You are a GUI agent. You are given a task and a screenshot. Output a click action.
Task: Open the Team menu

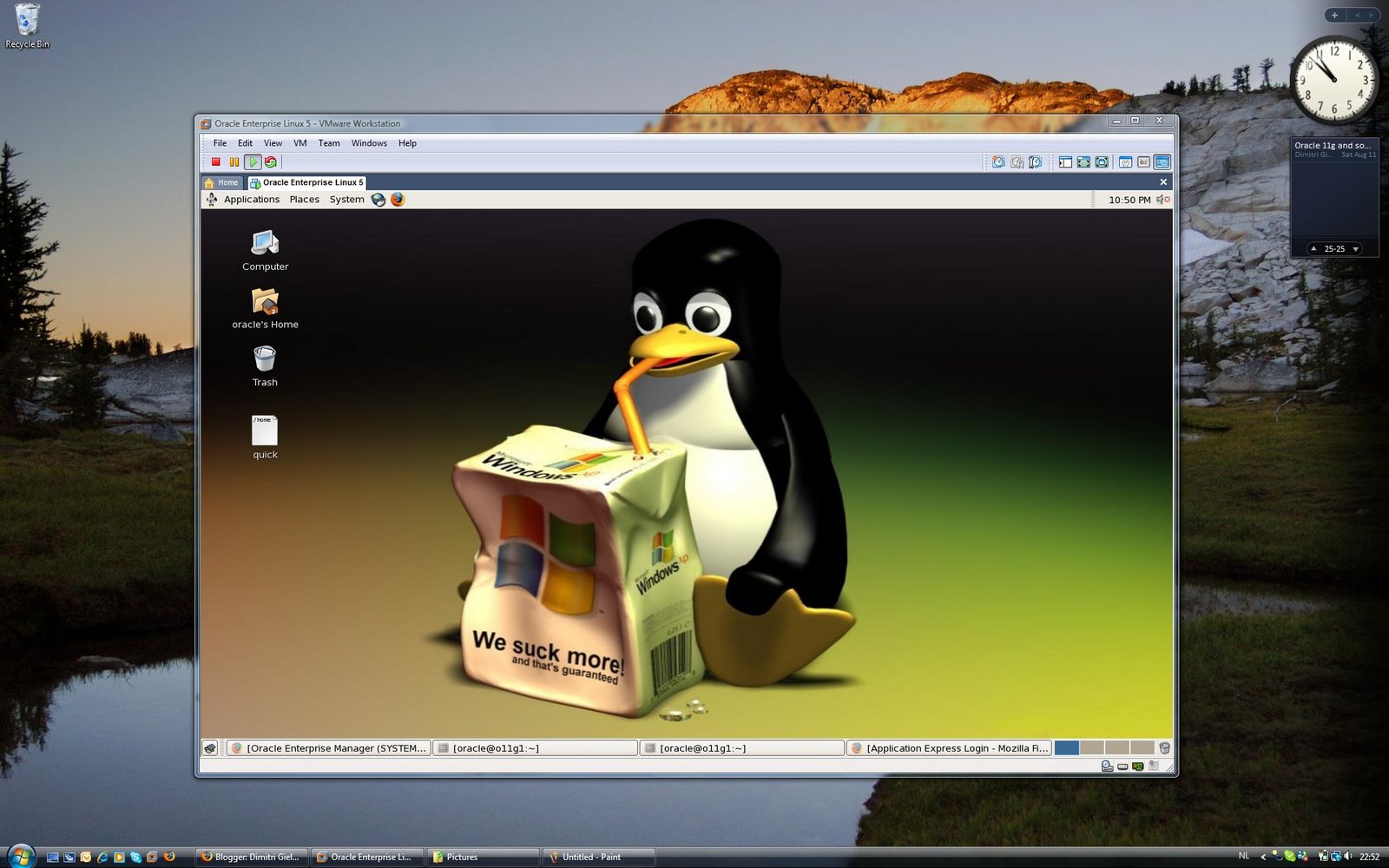pos(329,143)
